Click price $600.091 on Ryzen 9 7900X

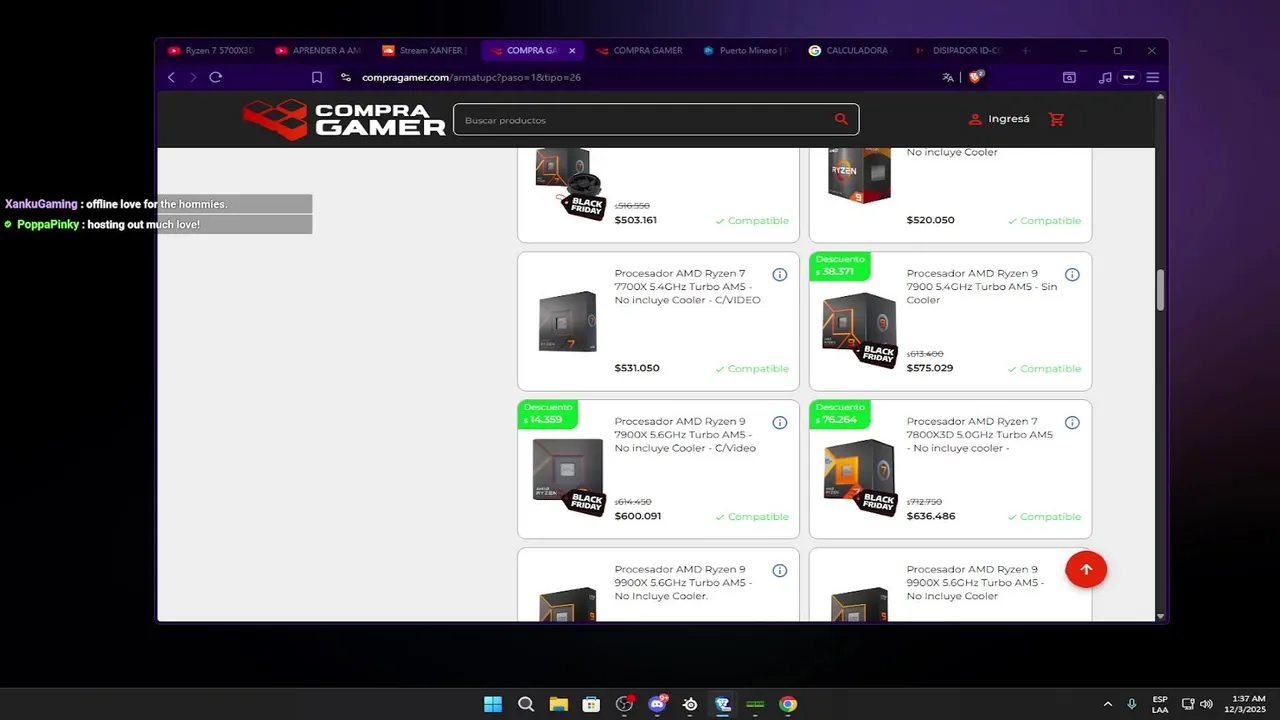(638, 516)
